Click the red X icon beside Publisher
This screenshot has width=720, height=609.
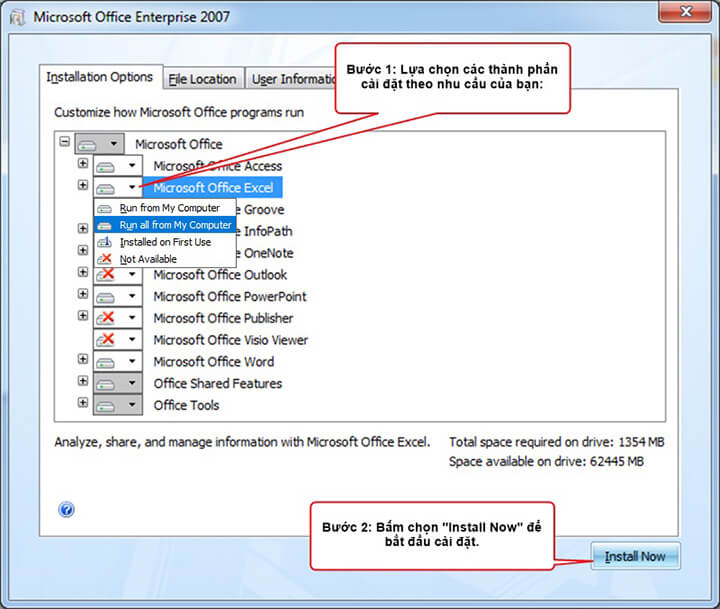[x=107, y=318]
